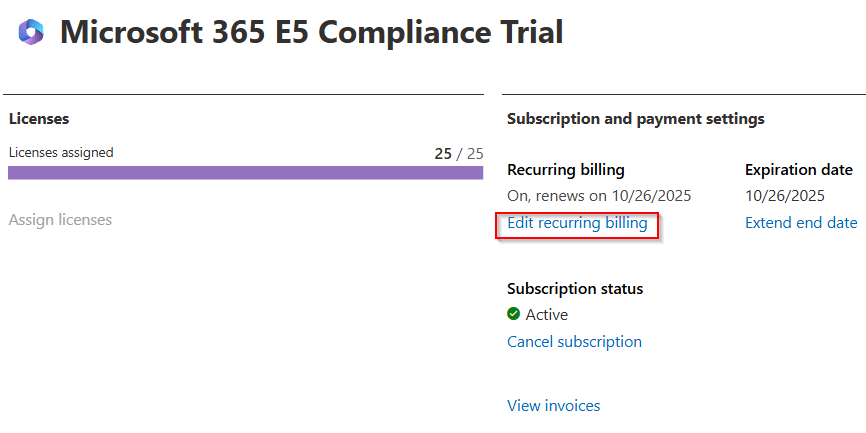This screenshot has height=433, width=866.
Task: Click the Active status text
Action: [x=547, y=314]
